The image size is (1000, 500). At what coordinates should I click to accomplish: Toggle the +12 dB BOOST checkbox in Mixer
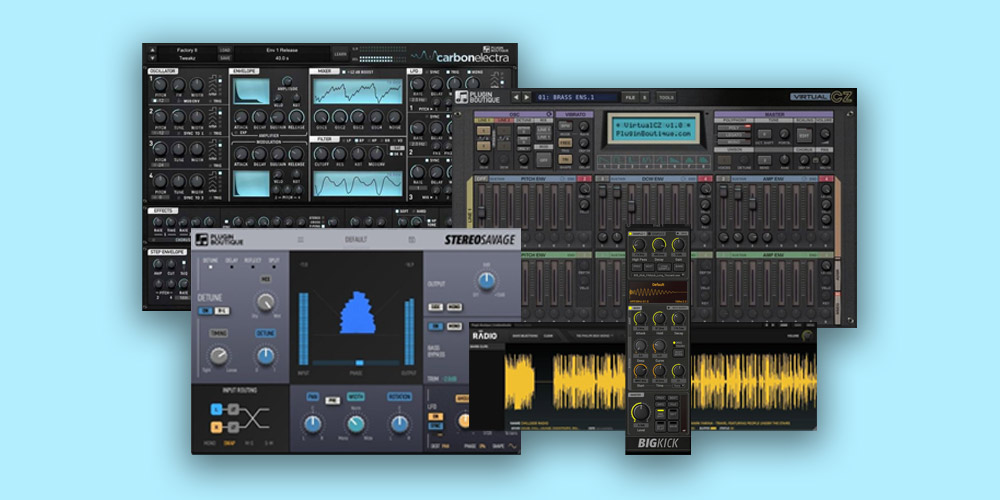tap(344, 71)
